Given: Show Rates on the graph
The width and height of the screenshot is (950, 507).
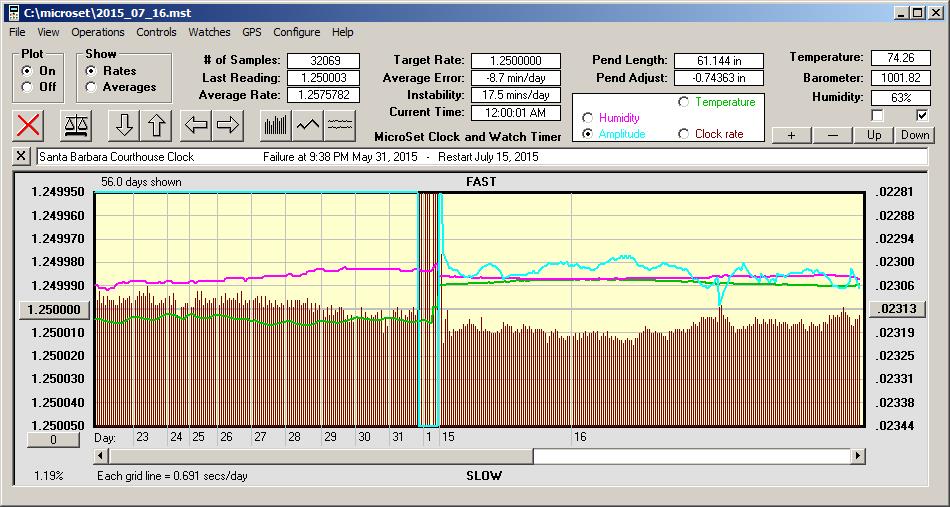Looking at the screenshot, I should 91,71.
